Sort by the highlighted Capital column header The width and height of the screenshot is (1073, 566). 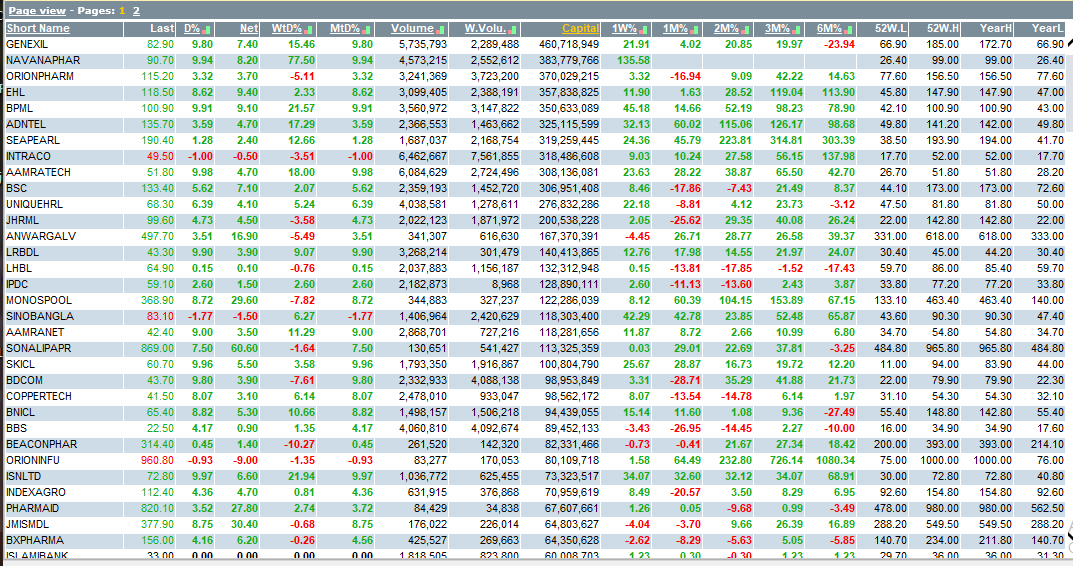(580, 29)
